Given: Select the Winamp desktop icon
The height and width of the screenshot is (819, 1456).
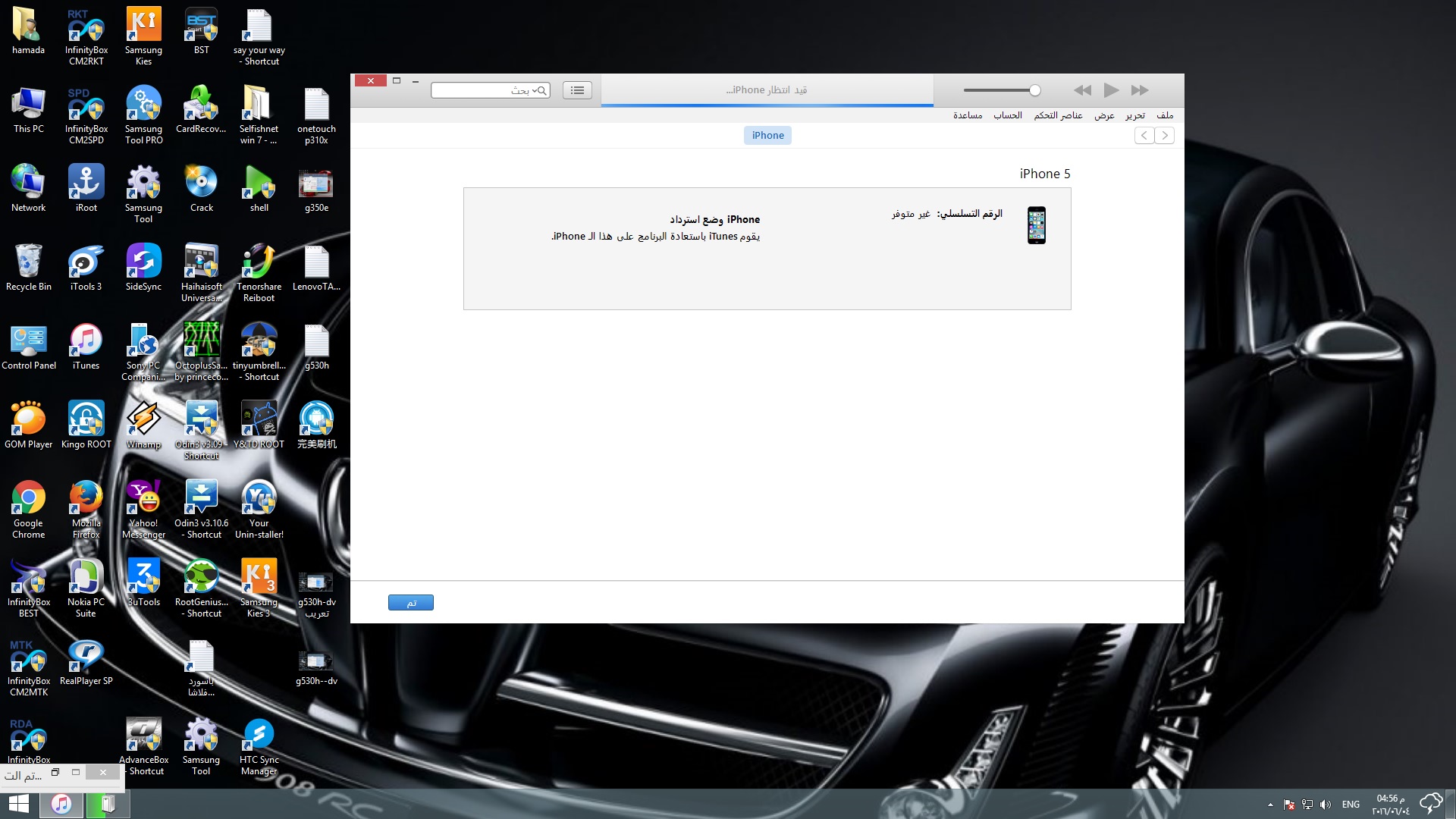Looking at the screenshot, I should click(x=143, y=425).
